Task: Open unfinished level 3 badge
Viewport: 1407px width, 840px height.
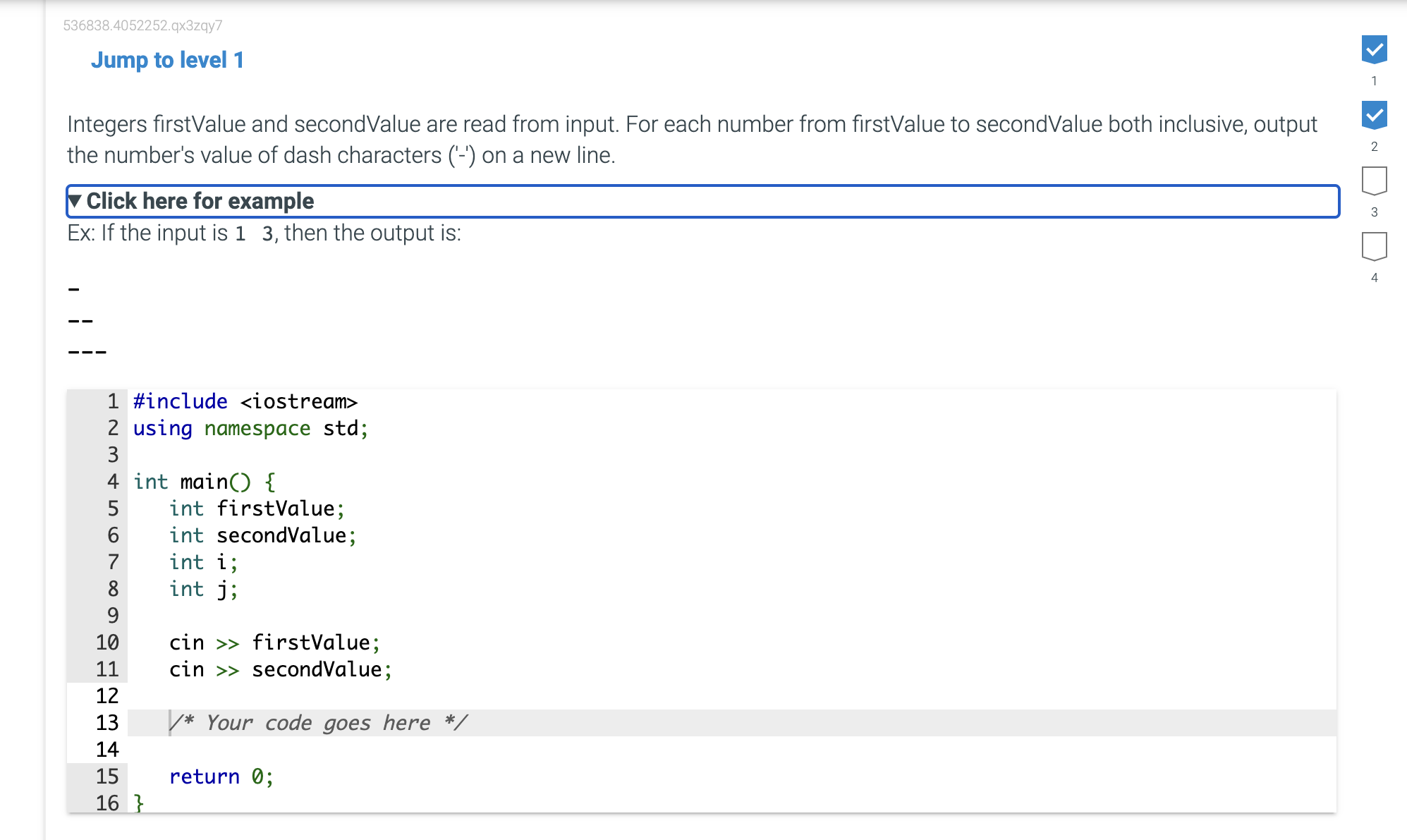Action: [1374, 181]
